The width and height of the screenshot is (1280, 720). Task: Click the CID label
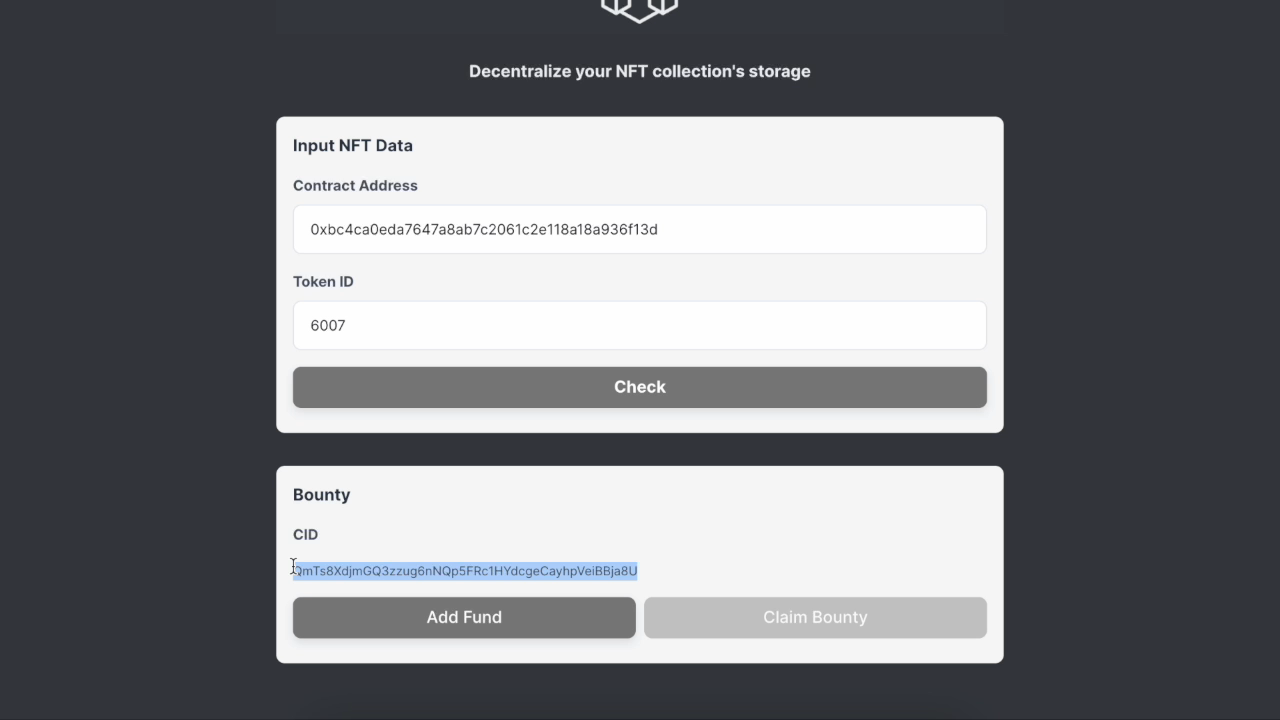(305, 535)
